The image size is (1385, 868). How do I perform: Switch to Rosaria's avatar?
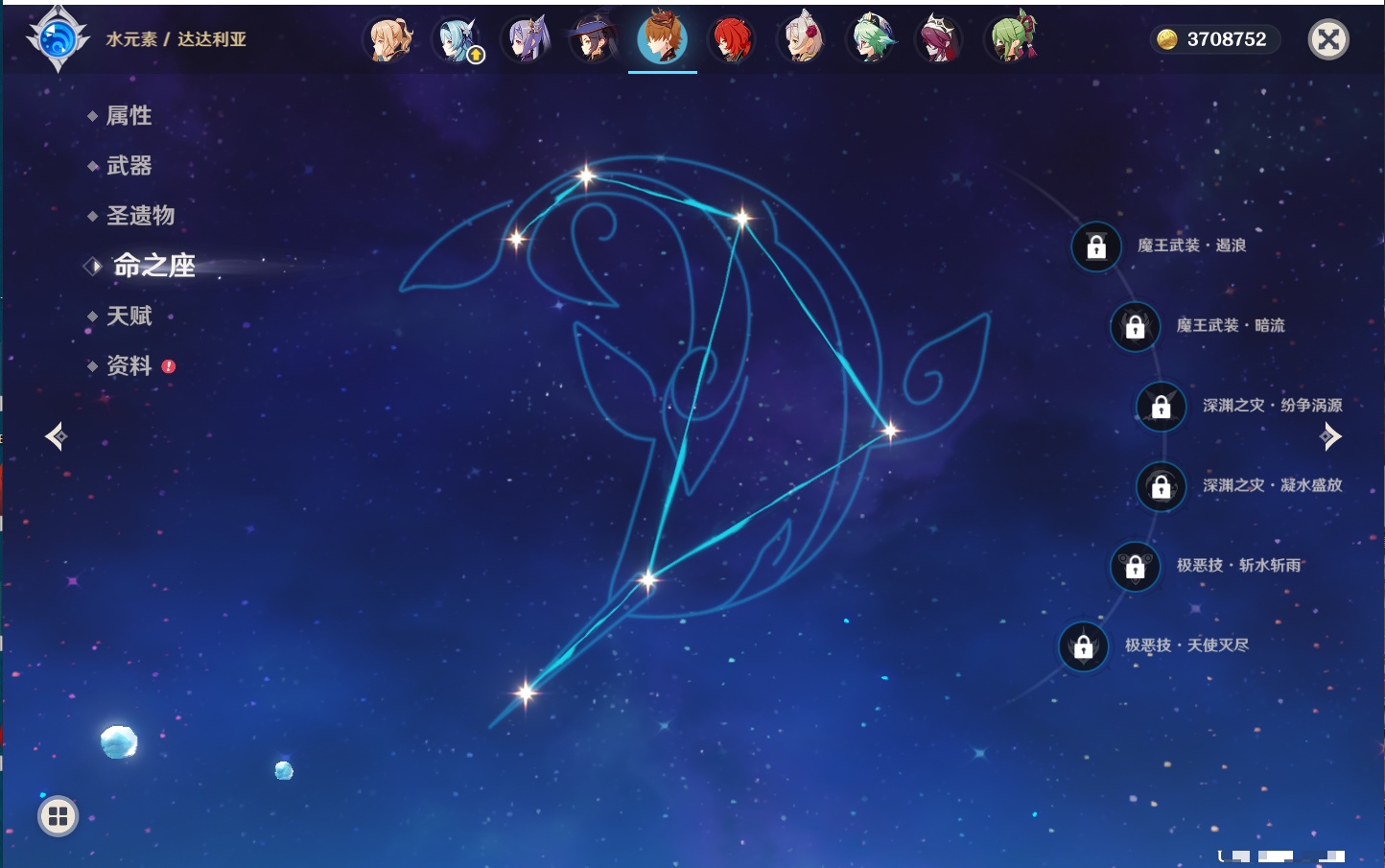click(x=939, y=39)
